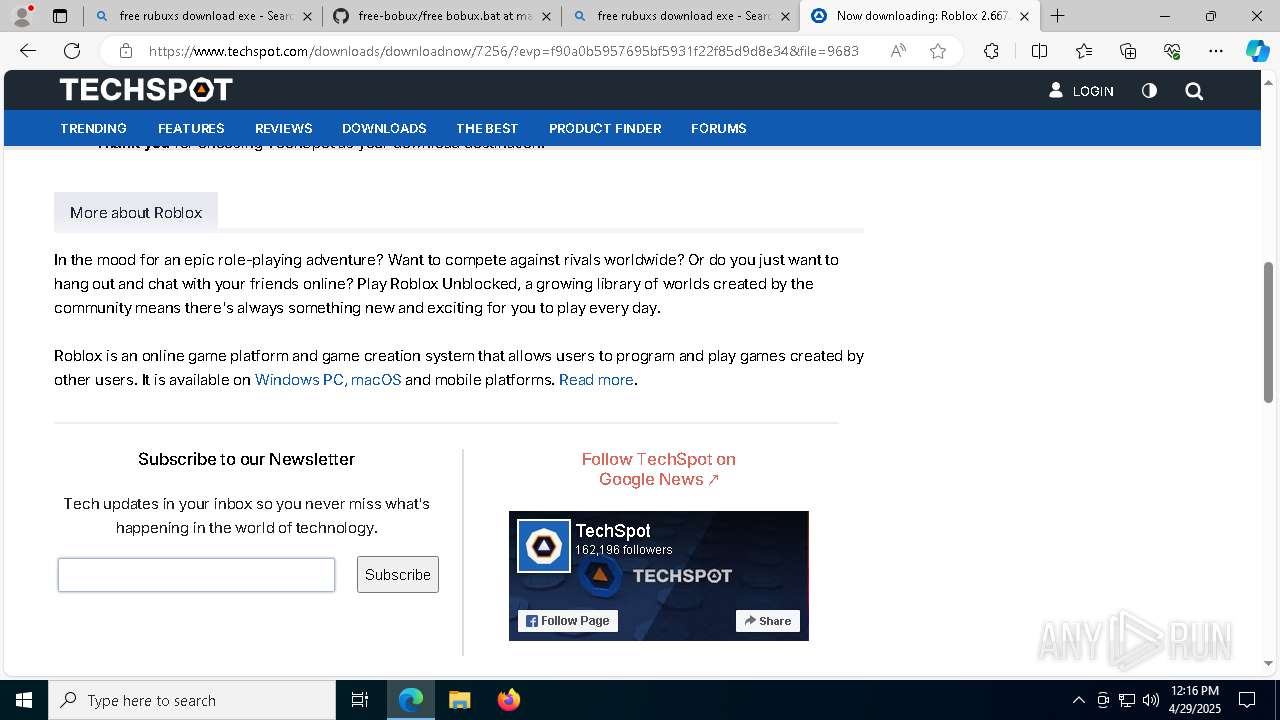Open the Copilot icon in the Edge toolbar
Image resolution: width=1280 pixels, height=720 pixels.
[x=1257, y=51]
